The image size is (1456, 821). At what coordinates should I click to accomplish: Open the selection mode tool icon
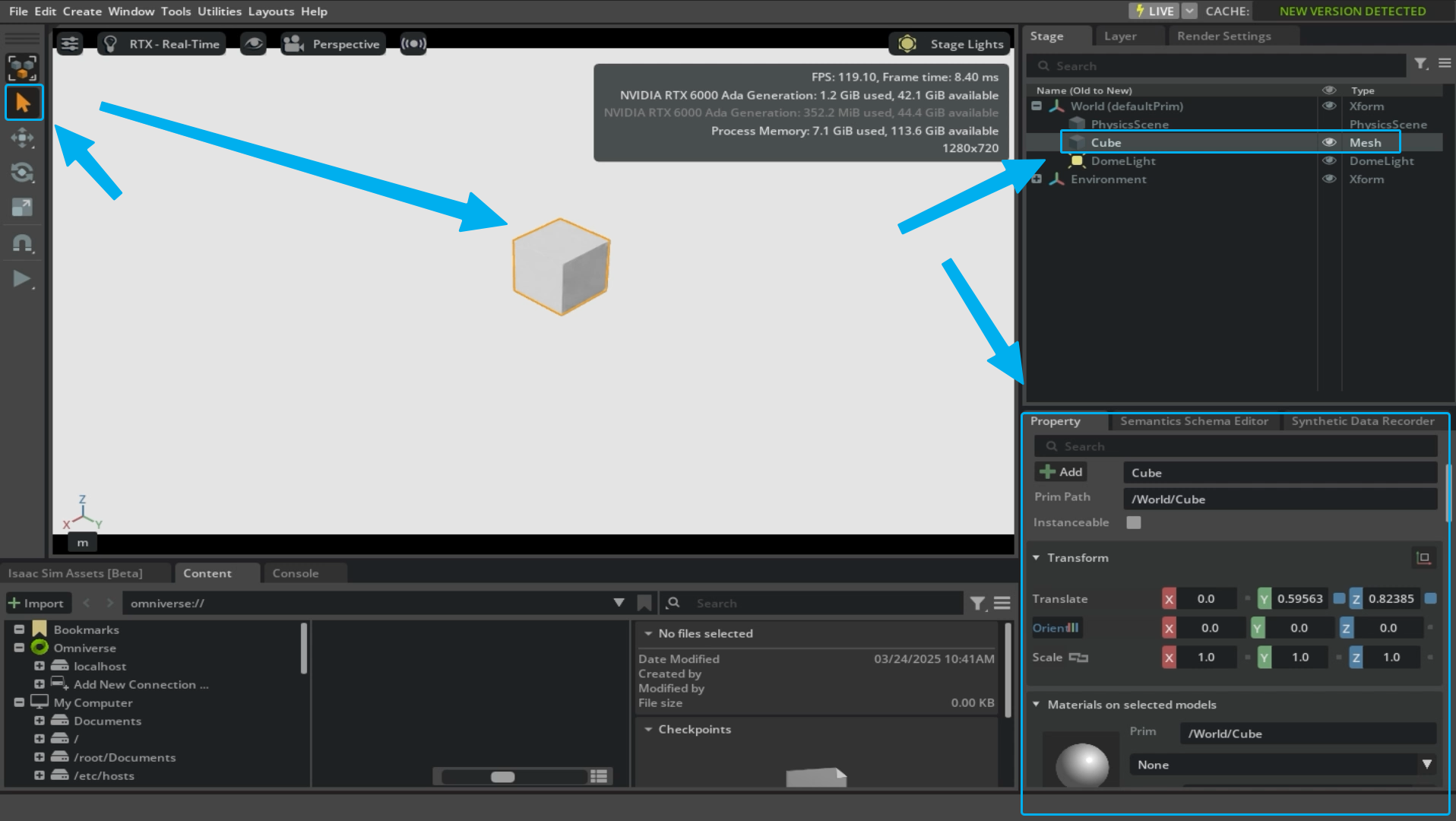pos(22,68)
